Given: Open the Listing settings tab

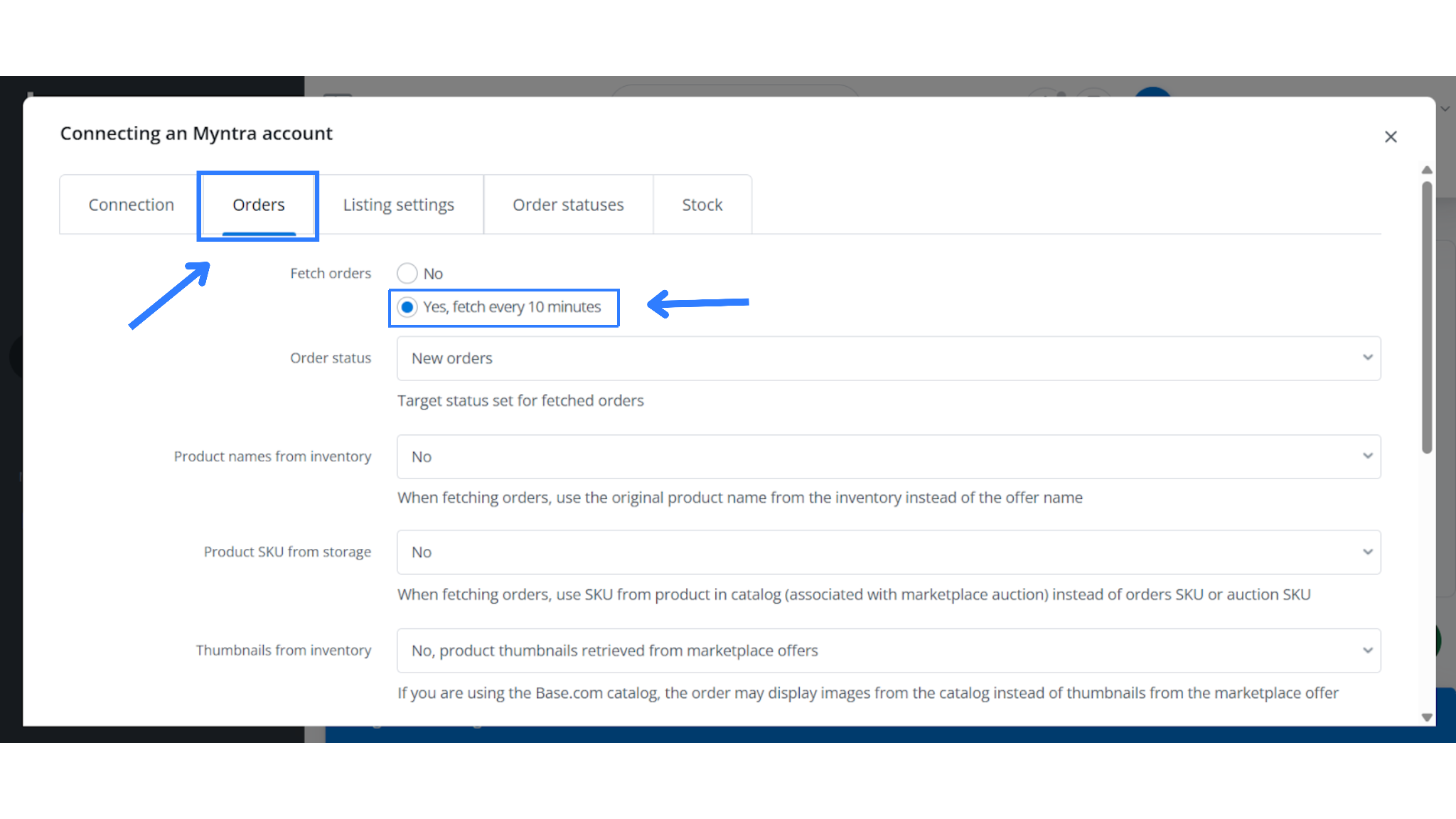Looking at the screenshot, I should click(x=398, y=205).
